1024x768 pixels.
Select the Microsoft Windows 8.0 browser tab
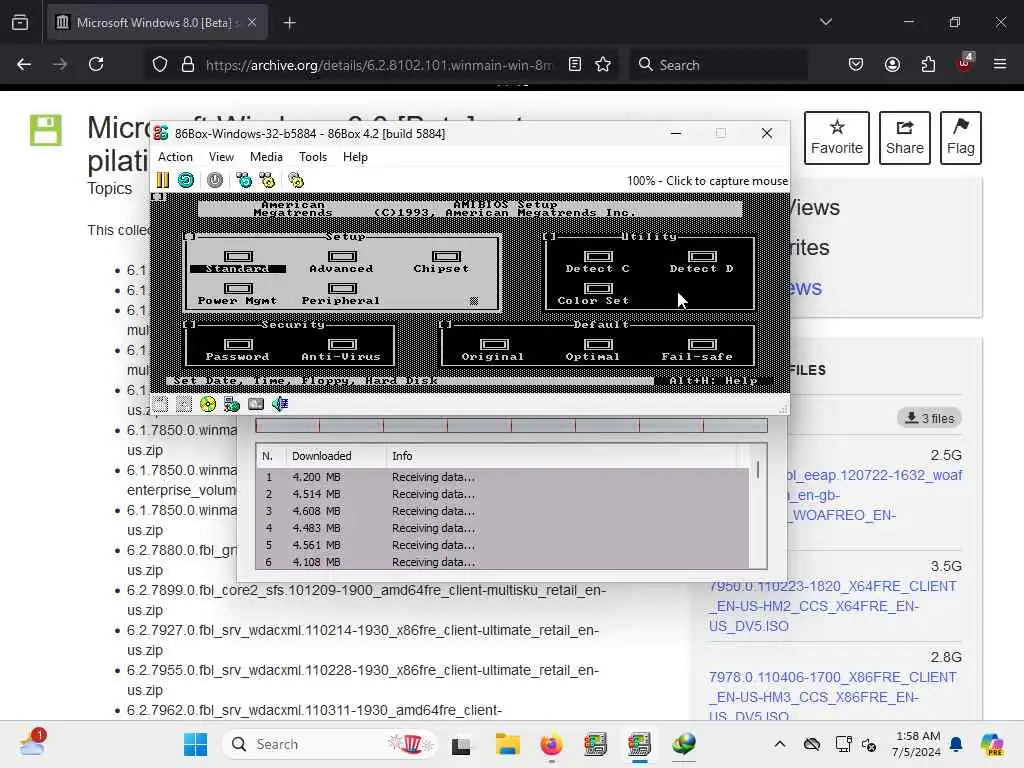[x=157, y=23]
